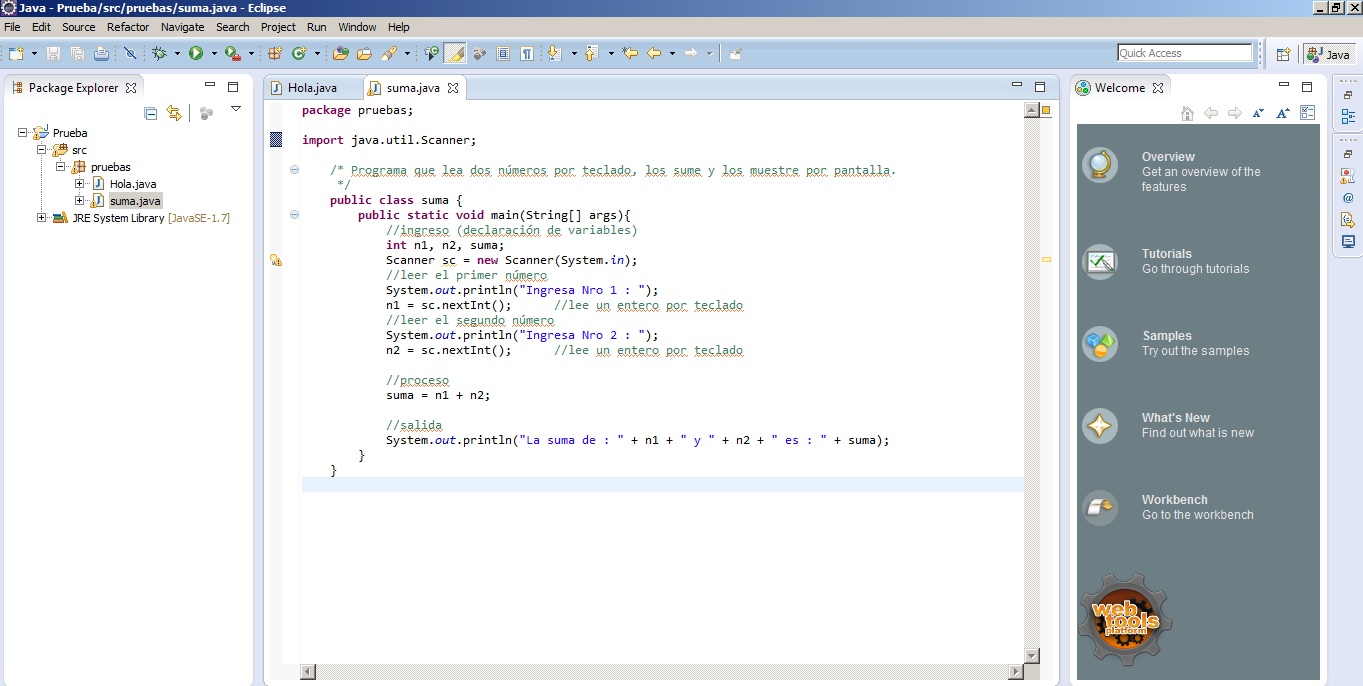Collapse All in Package Explorer

(152, 112)
